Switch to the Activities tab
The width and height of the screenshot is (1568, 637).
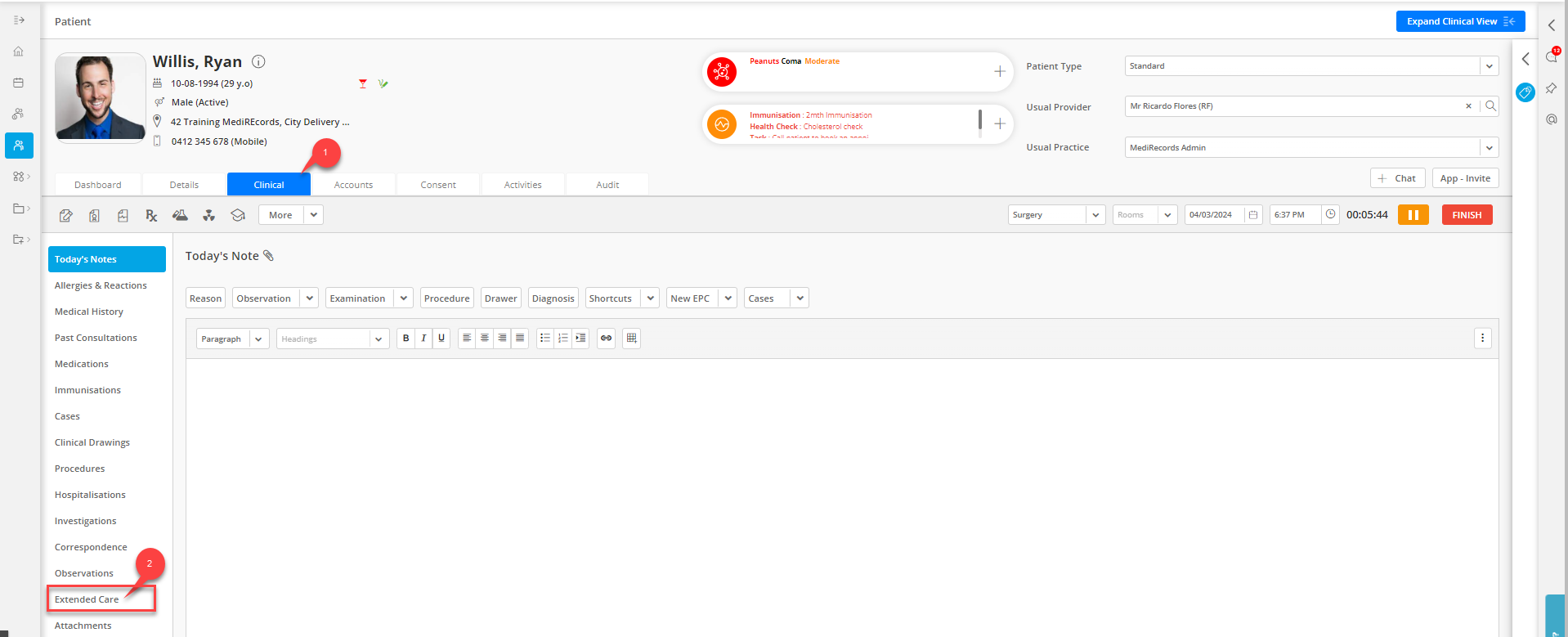click(523, 185)
